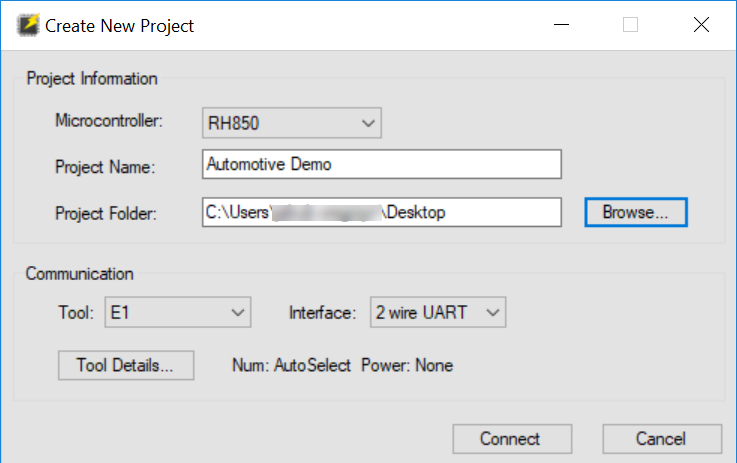Select the Project Name: label
Viewport: 737px width, 463px height.
[x=105, y=167]
